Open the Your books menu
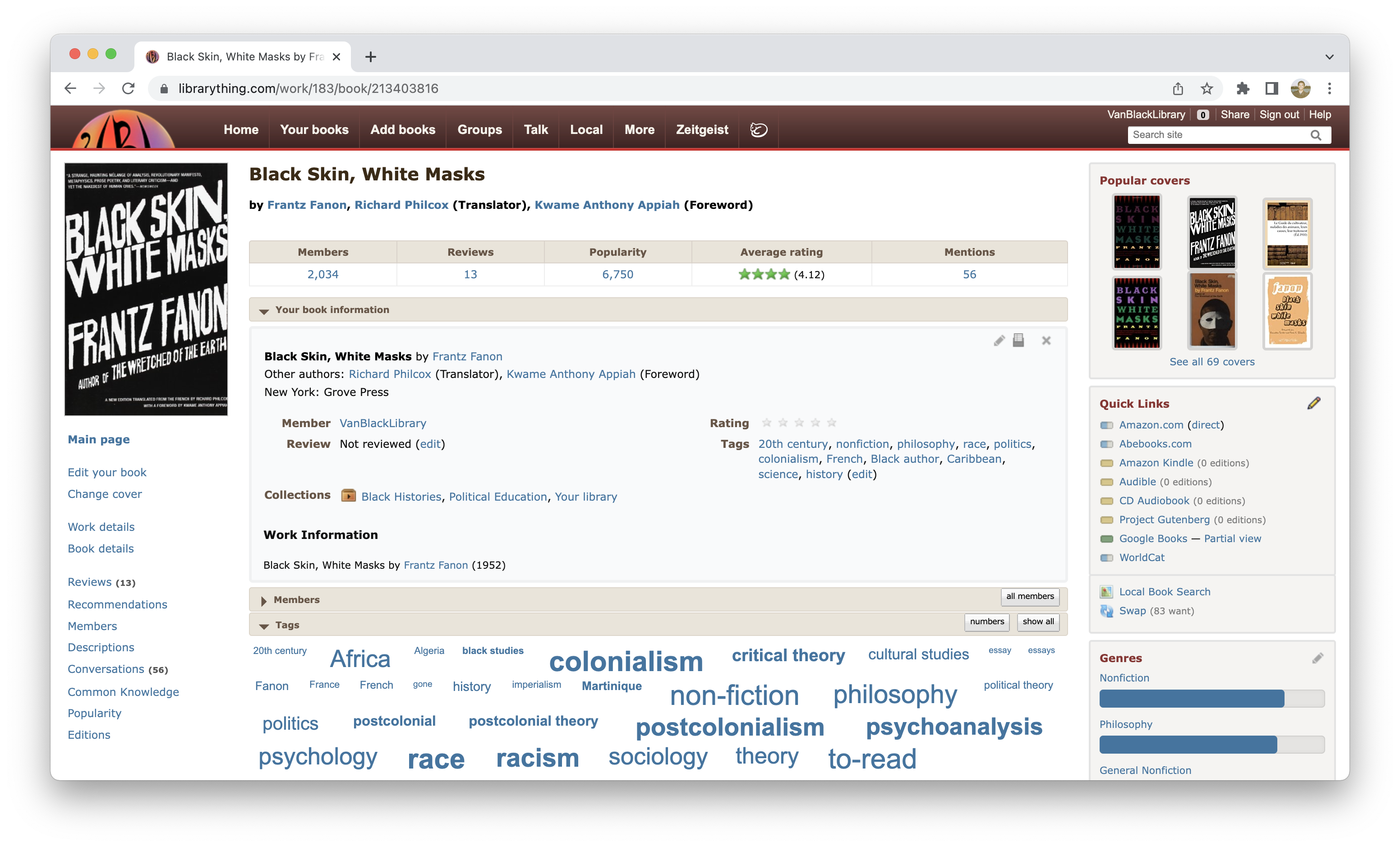The width and height of the screenshot is (1400, 847). [314, 130]
